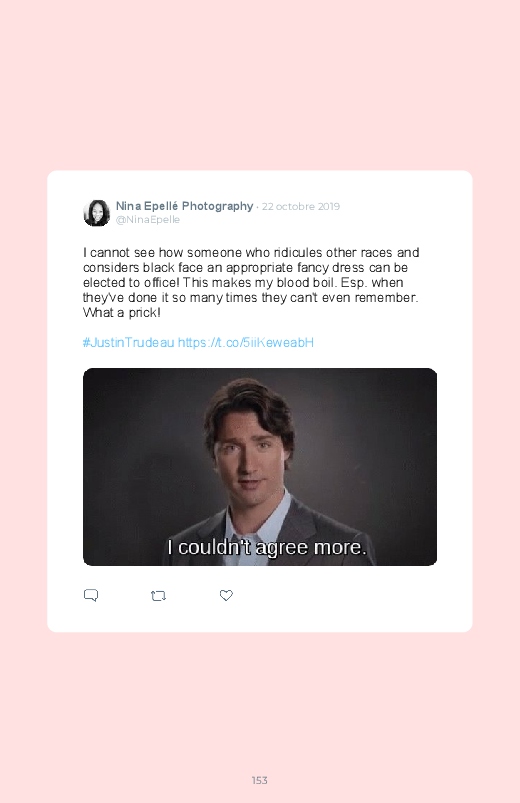Click the line starting 'elected to office!'

[243, 283]
